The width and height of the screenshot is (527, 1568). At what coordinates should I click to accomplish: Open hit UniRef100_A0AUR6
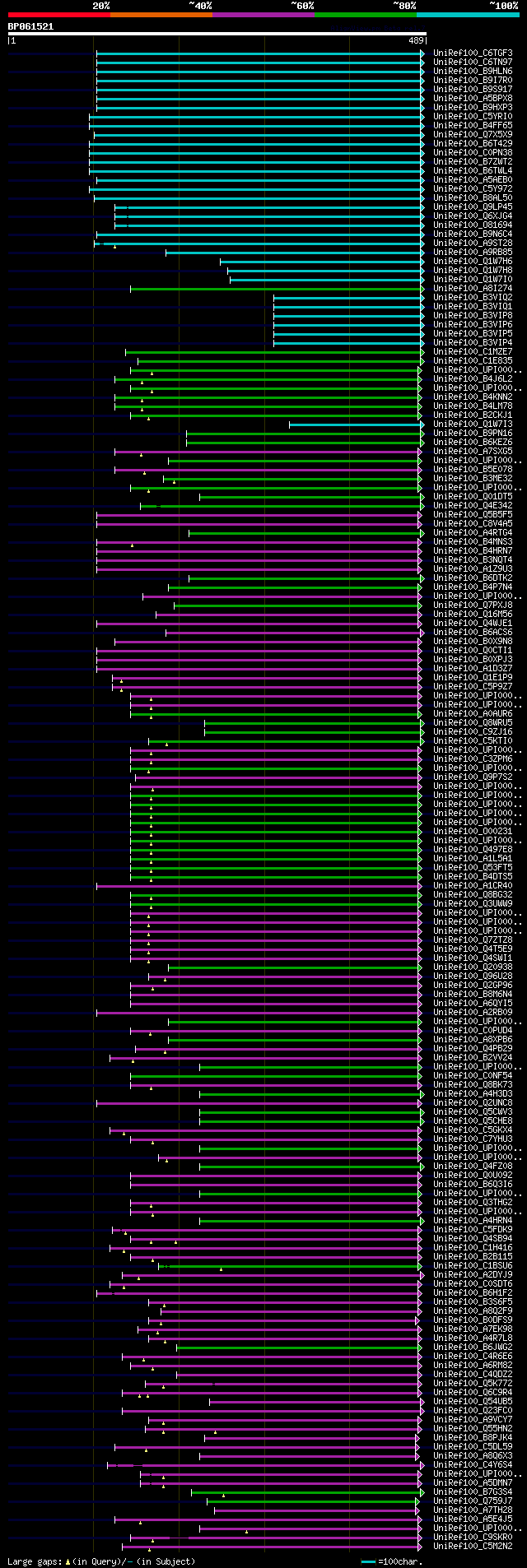473,713
